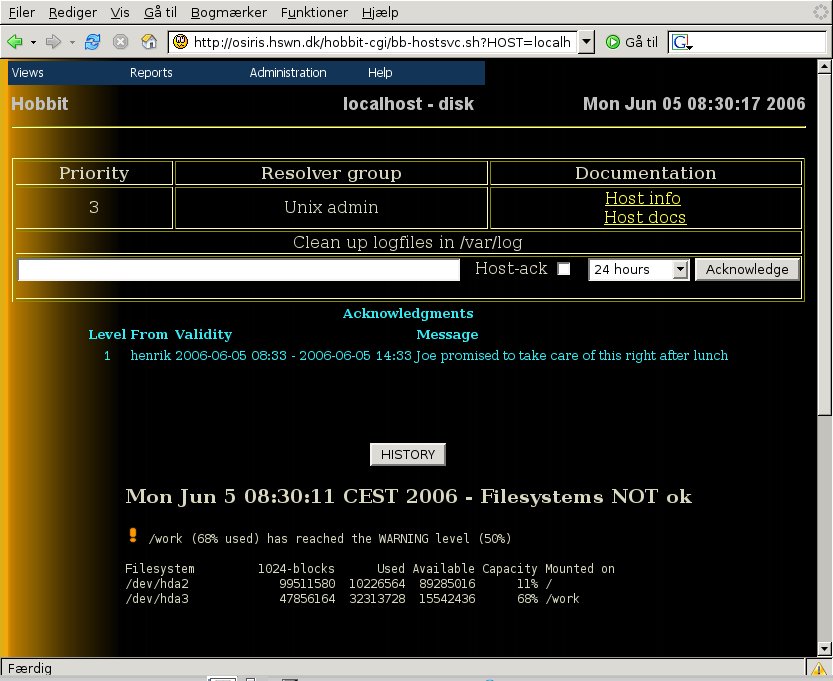Click the smiley site icon in address bar
The height and width of the screenshot is (681, 833).
[180, 42]
